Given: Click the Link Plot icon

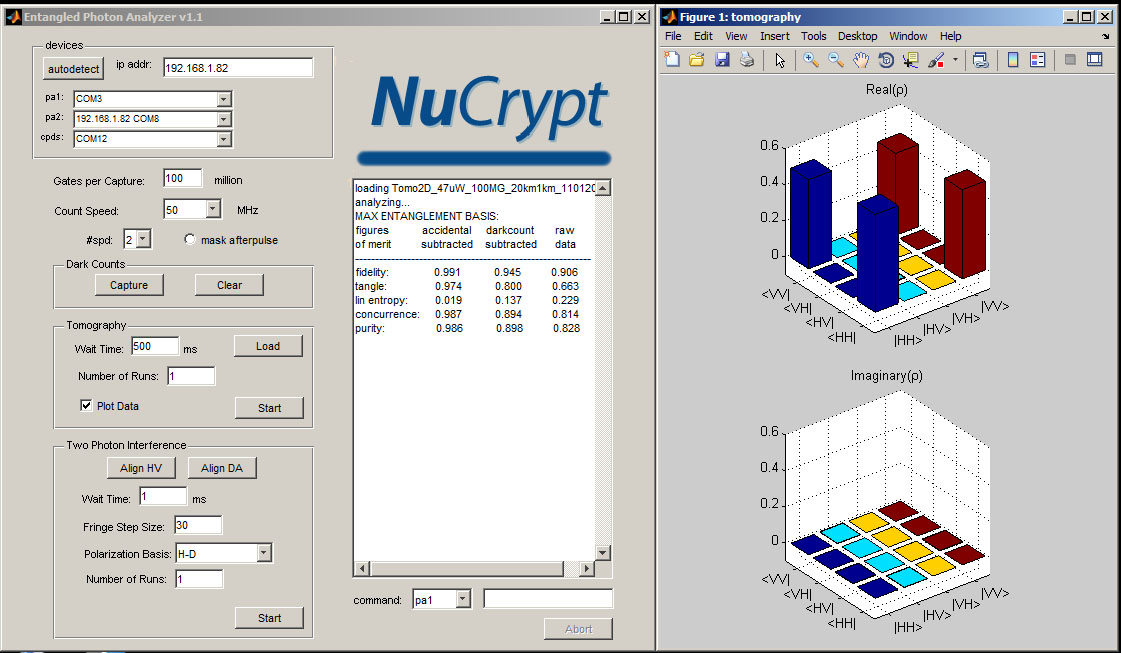Looking at the screenshot, I should pos(981,60).
